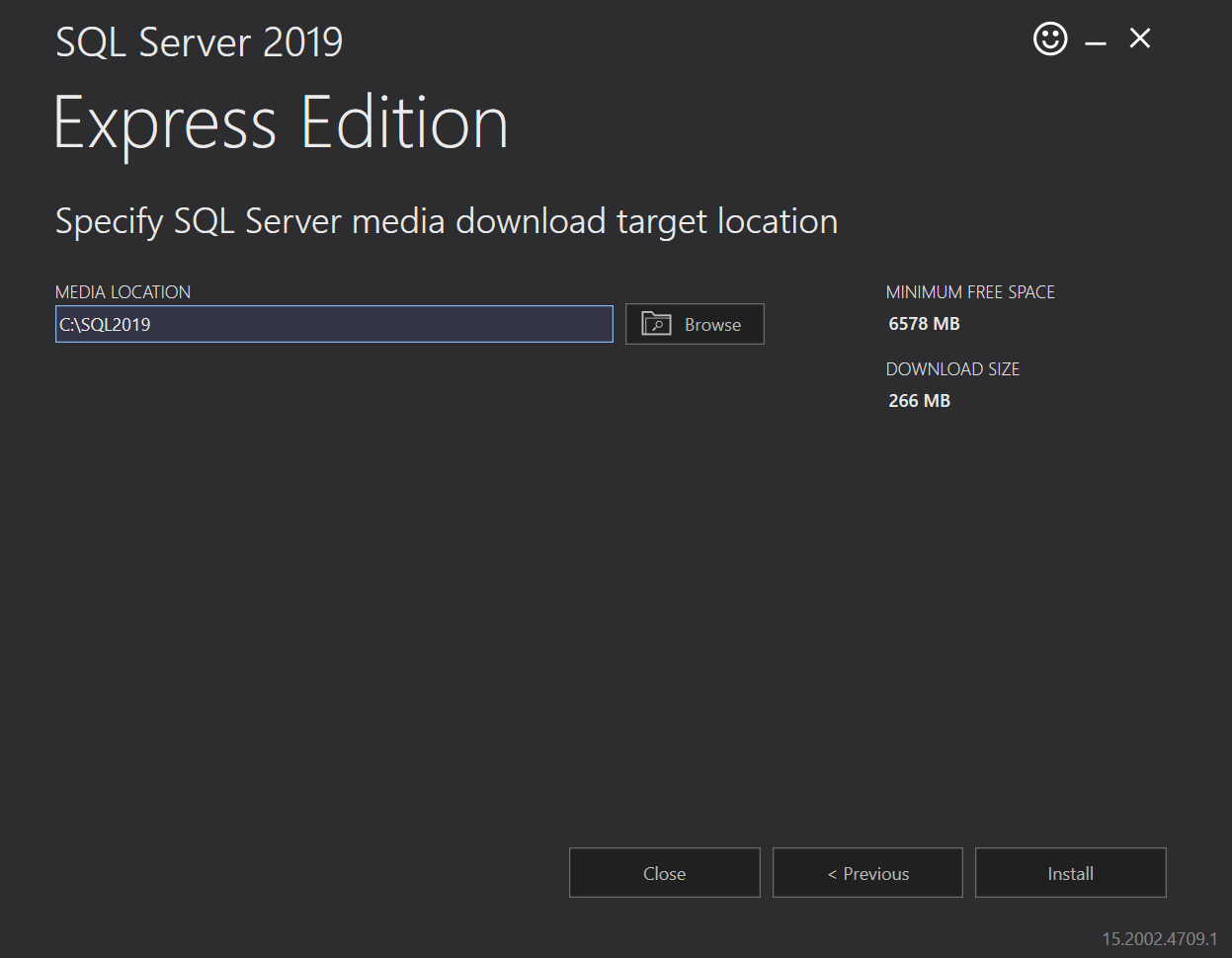
Task: Click the MEDIA LOCATION label
Action: click(x=123, y=292)
